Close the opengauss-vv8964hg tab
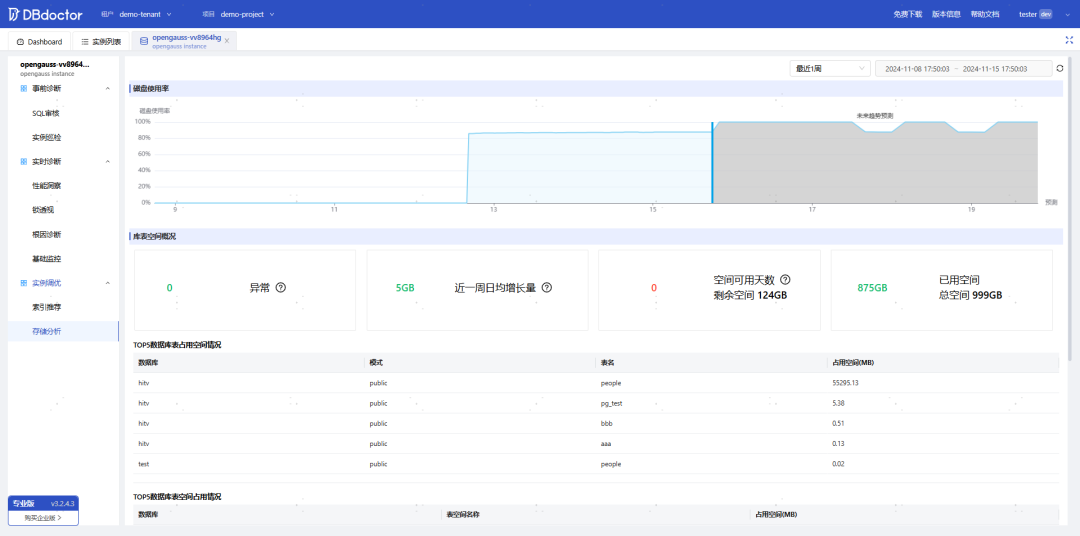The width and height of the screenshot is (1080, 536). tap(227, 41)
